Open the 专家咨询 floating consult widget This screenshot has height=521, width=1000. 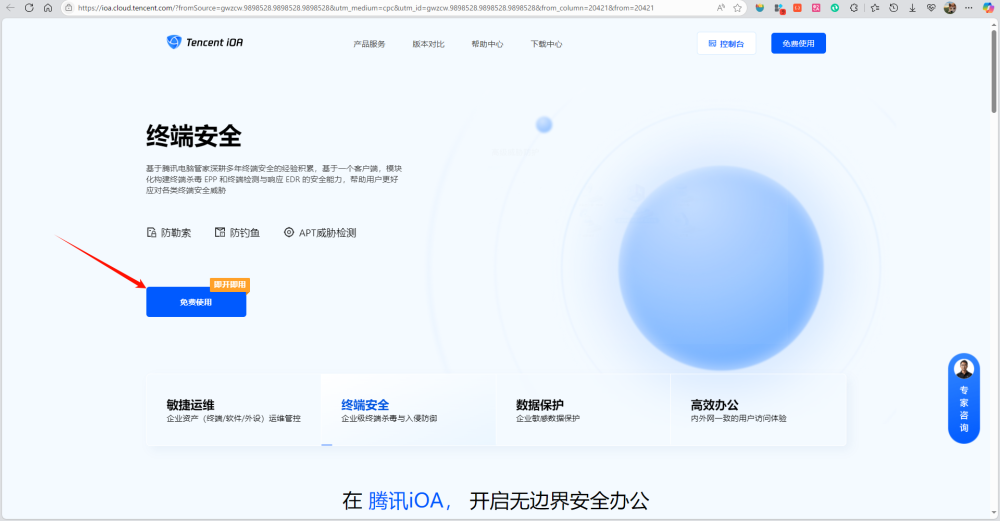(x=964, y=398)
